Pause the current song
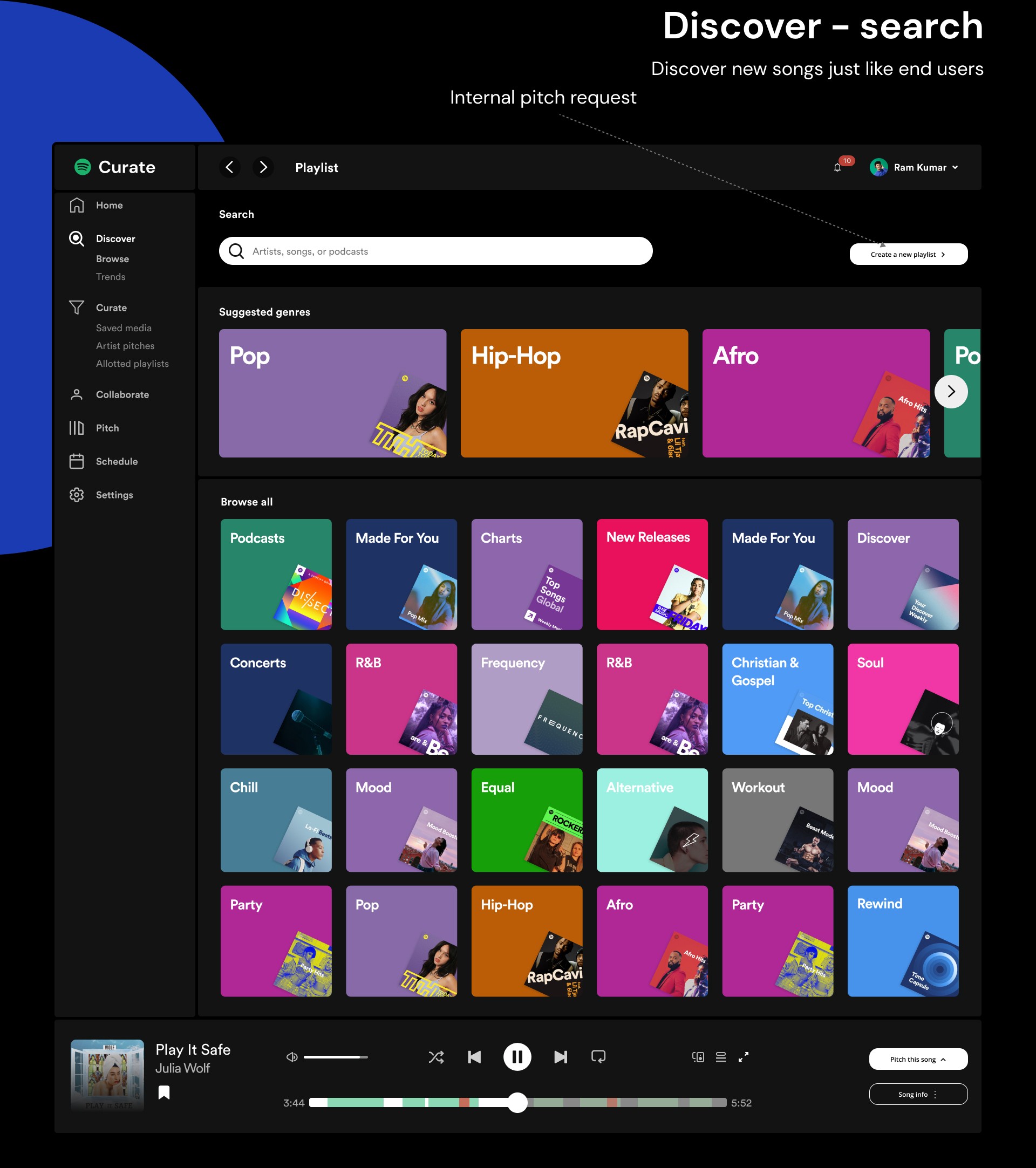Screen dimensions: 1036x1168 pos(517,1057)
